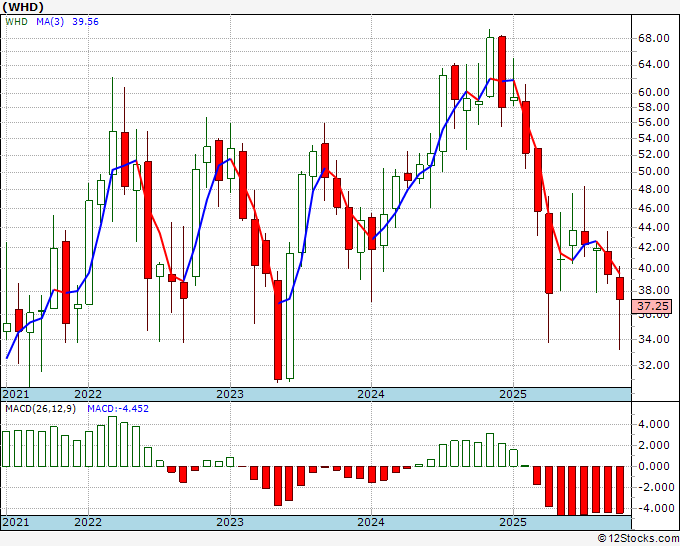The height and width of the screenshot is (546, 680).
Task: Click the moving average value 39.56
Action: (x=85, y=22)
